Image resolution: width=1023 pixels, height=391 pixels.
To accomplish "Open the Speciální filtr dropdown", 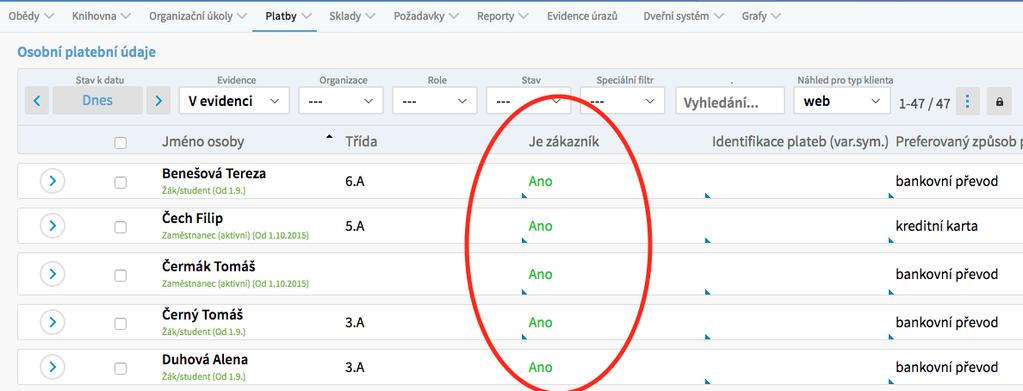I will point(622,101).
